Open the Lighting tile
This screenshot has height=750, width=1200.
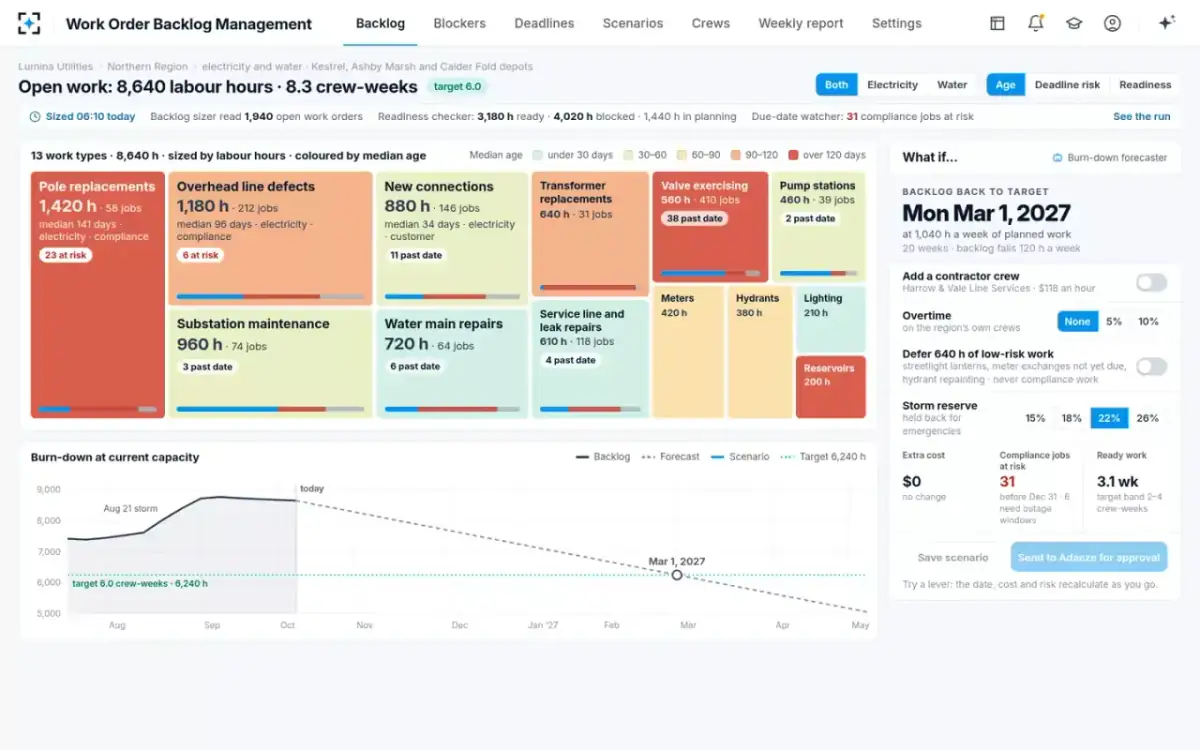point(830,319)
